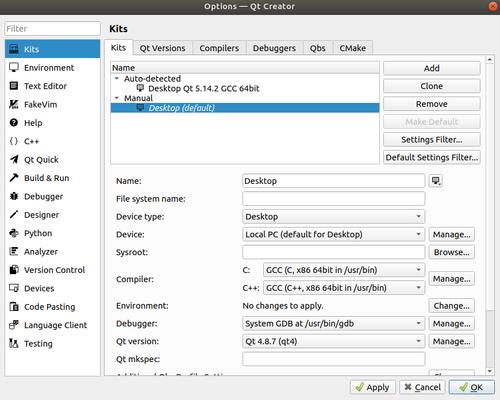Click the kit Name input field

[333, 181]
